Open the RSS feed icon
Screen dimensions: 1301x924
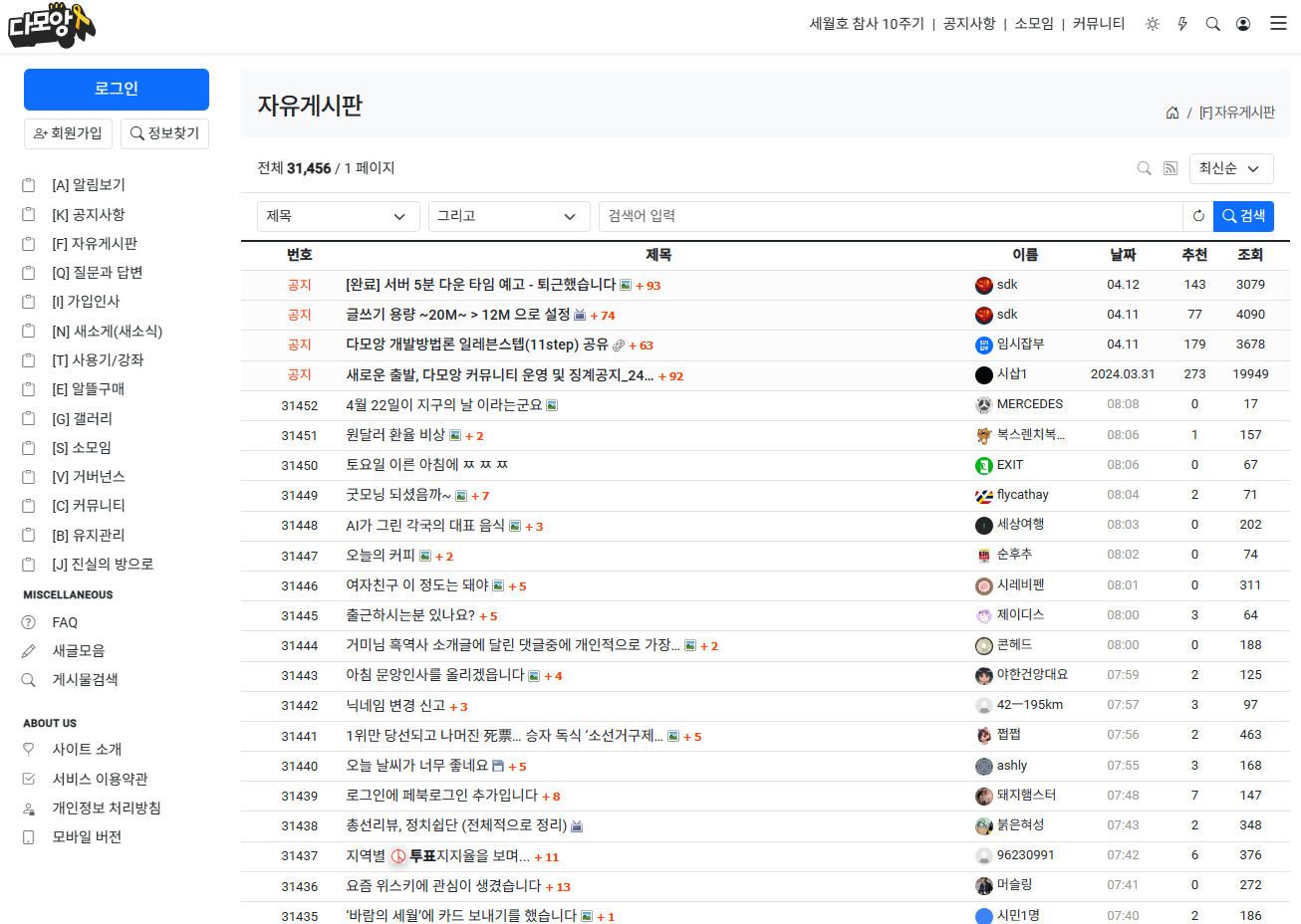tap(1171, 168)
